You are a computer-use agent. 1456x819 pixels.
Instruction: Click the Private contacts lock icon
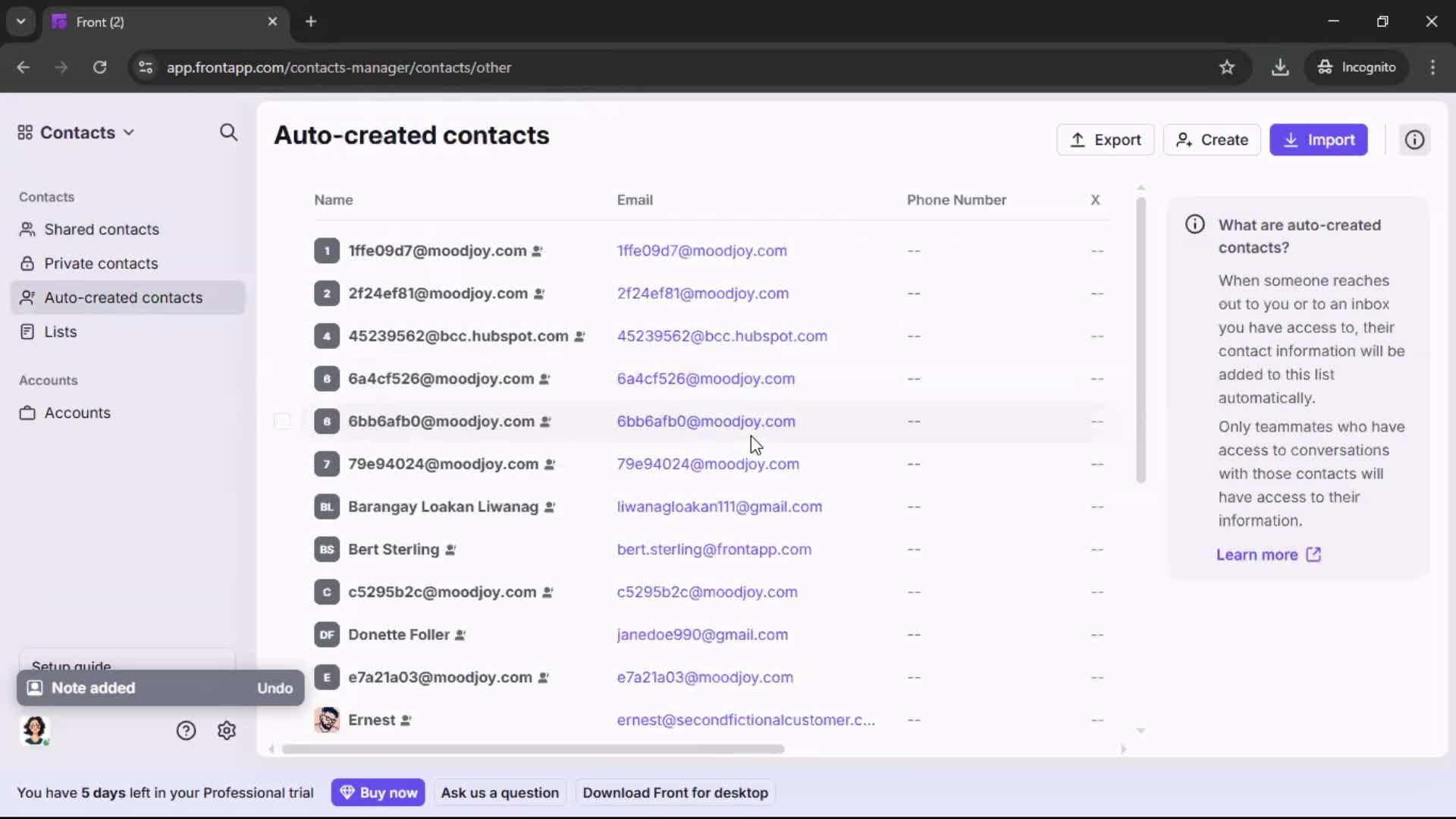28,263
